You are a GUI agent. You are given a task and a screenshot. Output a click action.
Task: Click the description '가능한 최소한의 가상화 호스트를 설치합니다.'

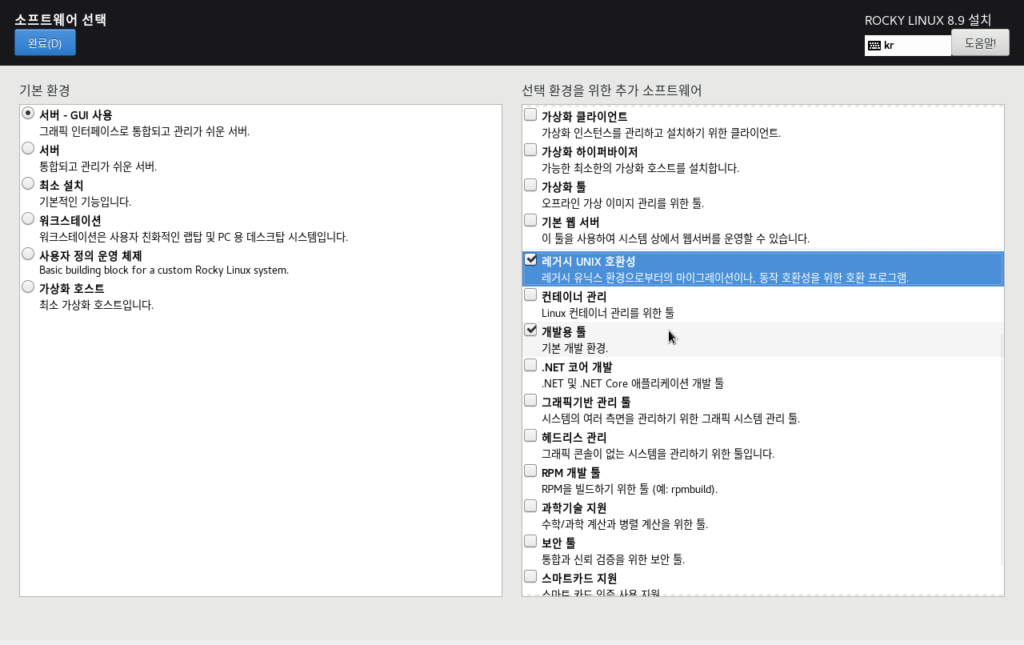coord(640,168)
